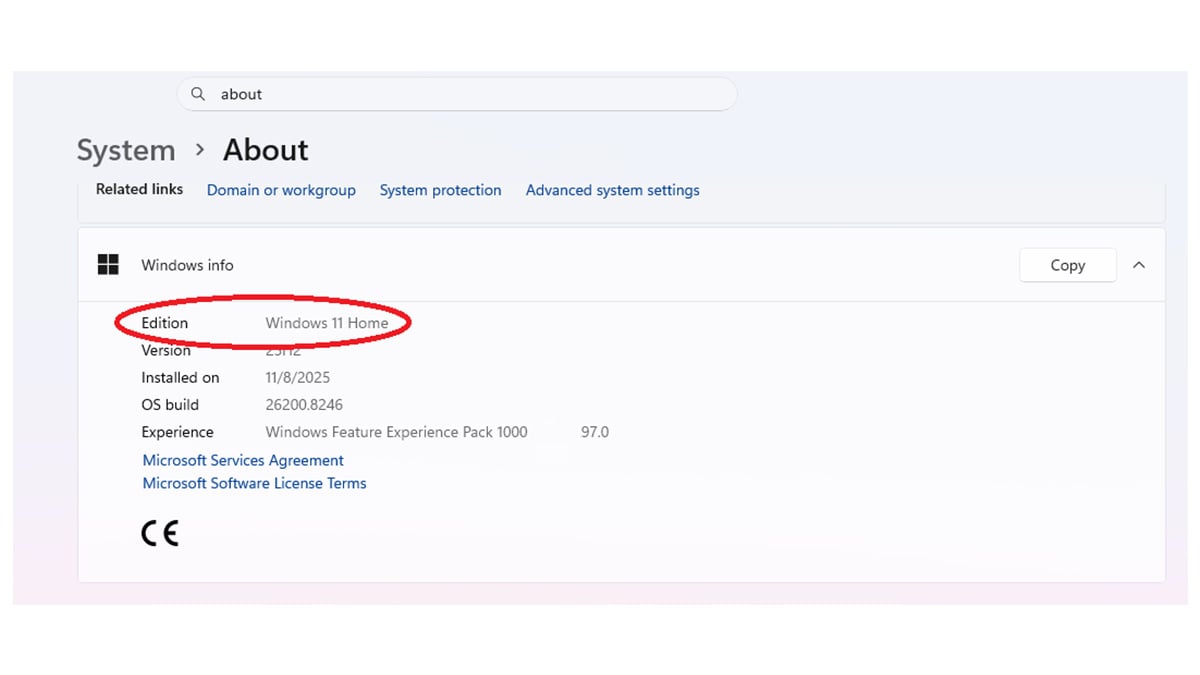Collapse the Windows info section
Image resolution: width=1200 pixels, height=675 pixels.
[x=1139, y=265]
